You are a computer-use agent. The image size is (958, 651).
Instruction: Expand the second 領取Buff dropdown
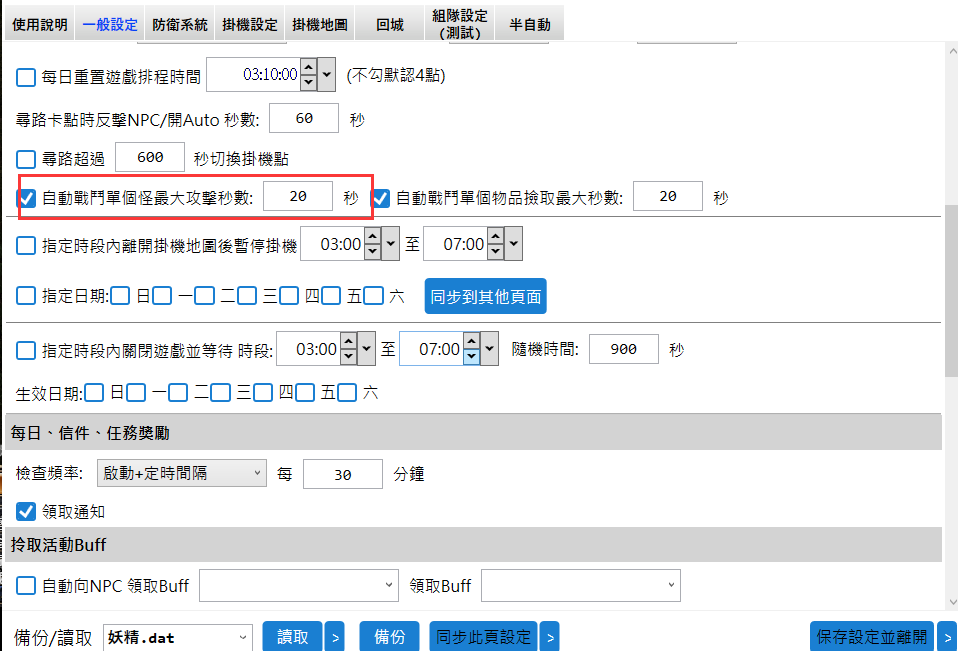(580, 585)
